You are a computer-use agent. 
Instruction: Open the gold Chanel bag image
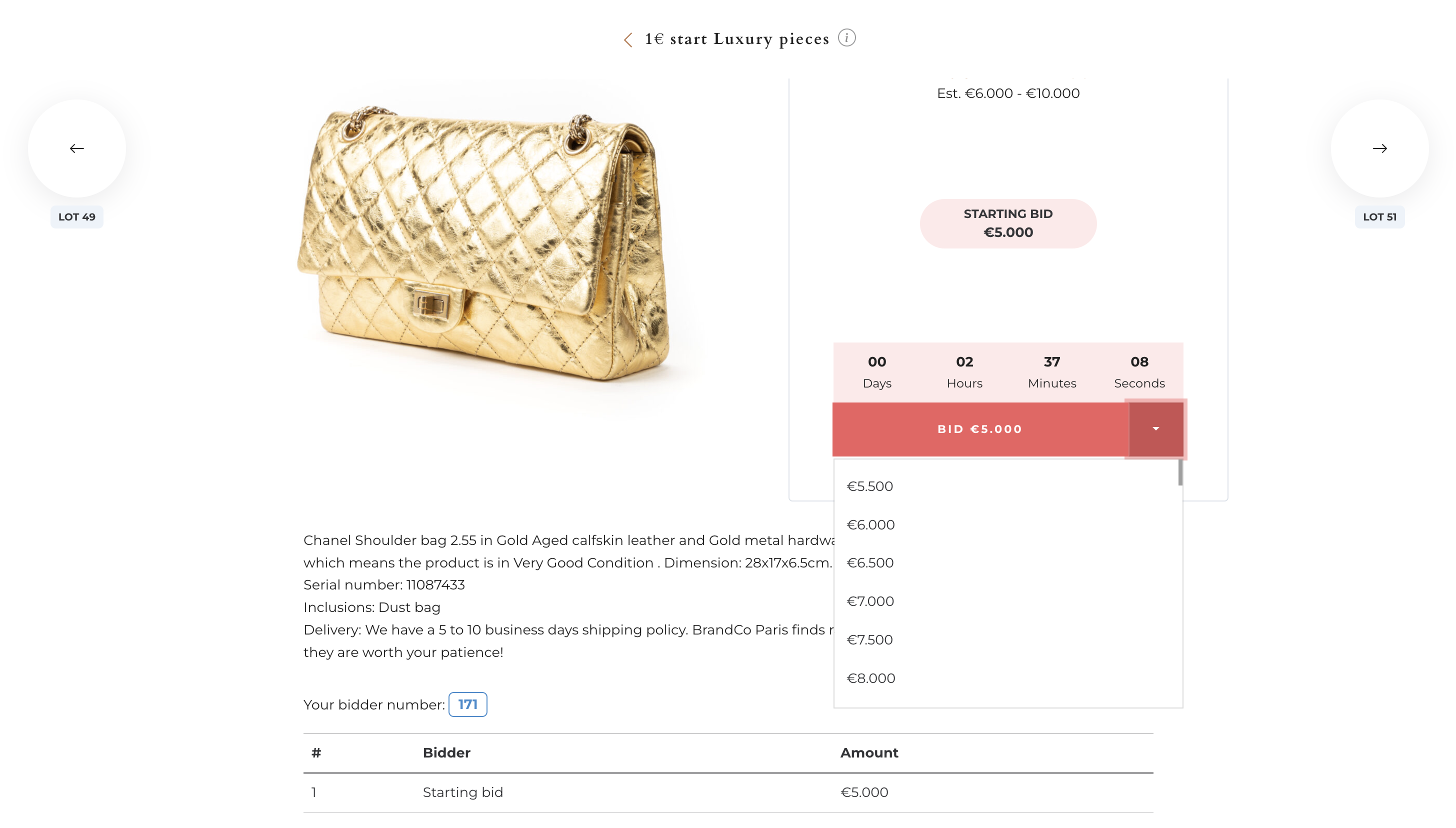coord(483,244)
